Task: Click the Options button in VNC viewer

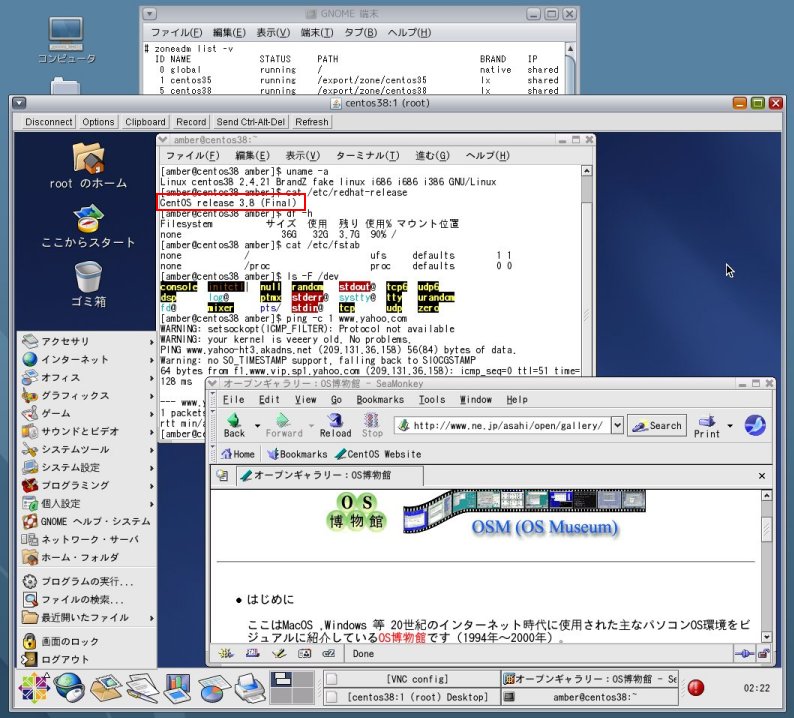Action: [x=98, y=122]
